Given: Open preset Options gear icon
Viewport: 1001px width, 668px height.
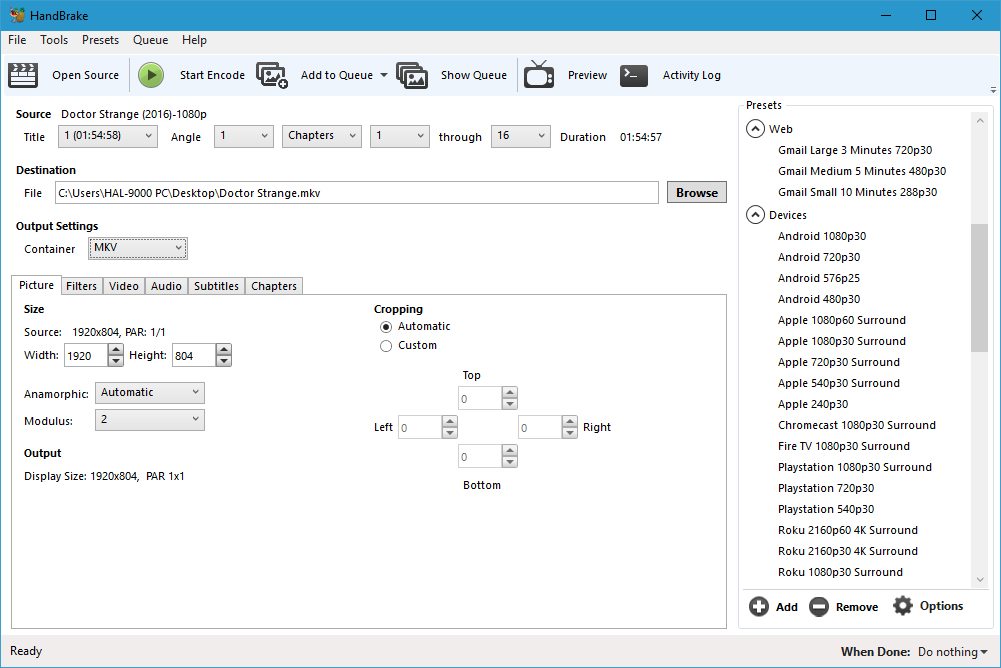Looking at the screenshot, I should click(903, 606).
